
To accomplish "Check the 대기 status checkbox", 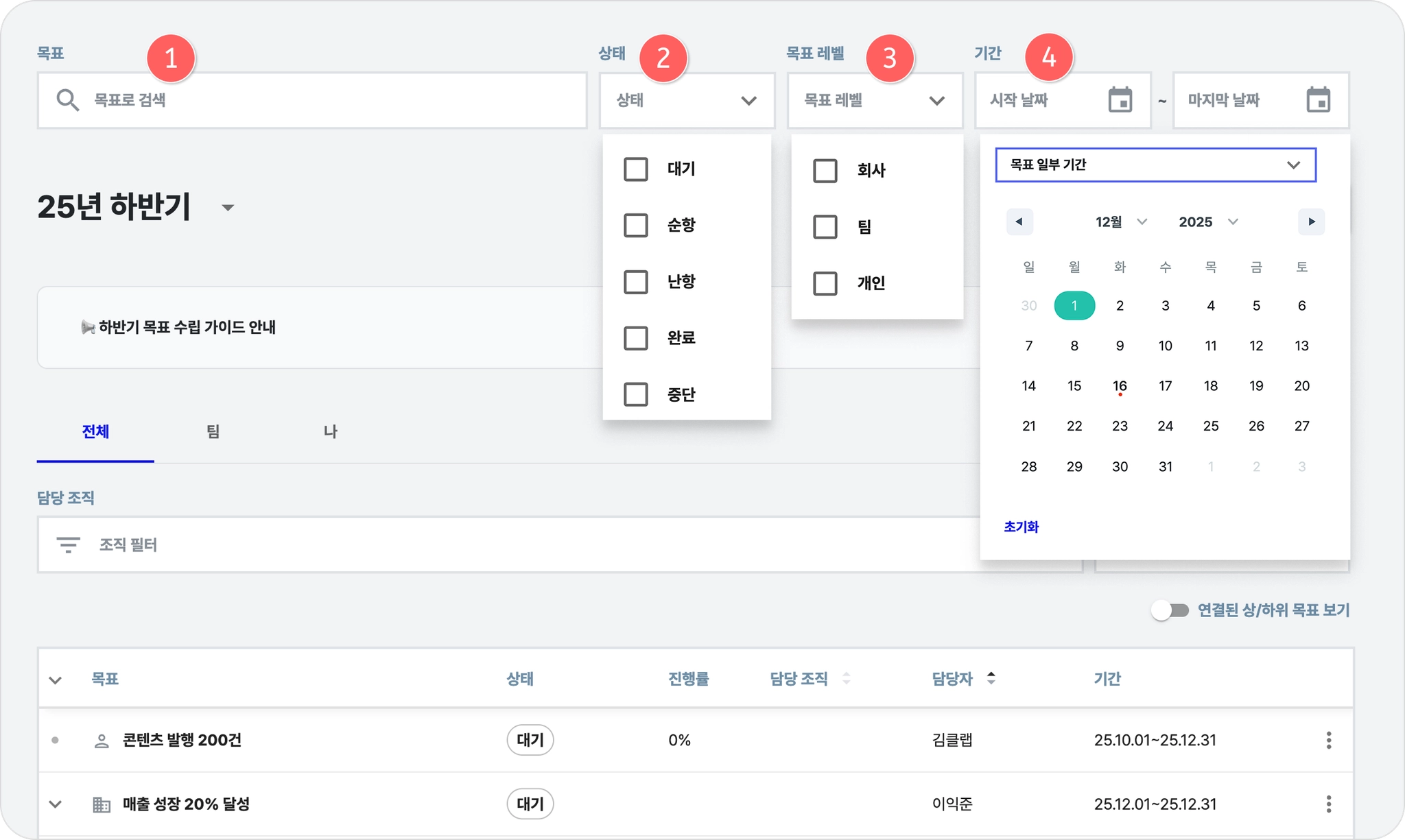I will pos(635,169).
